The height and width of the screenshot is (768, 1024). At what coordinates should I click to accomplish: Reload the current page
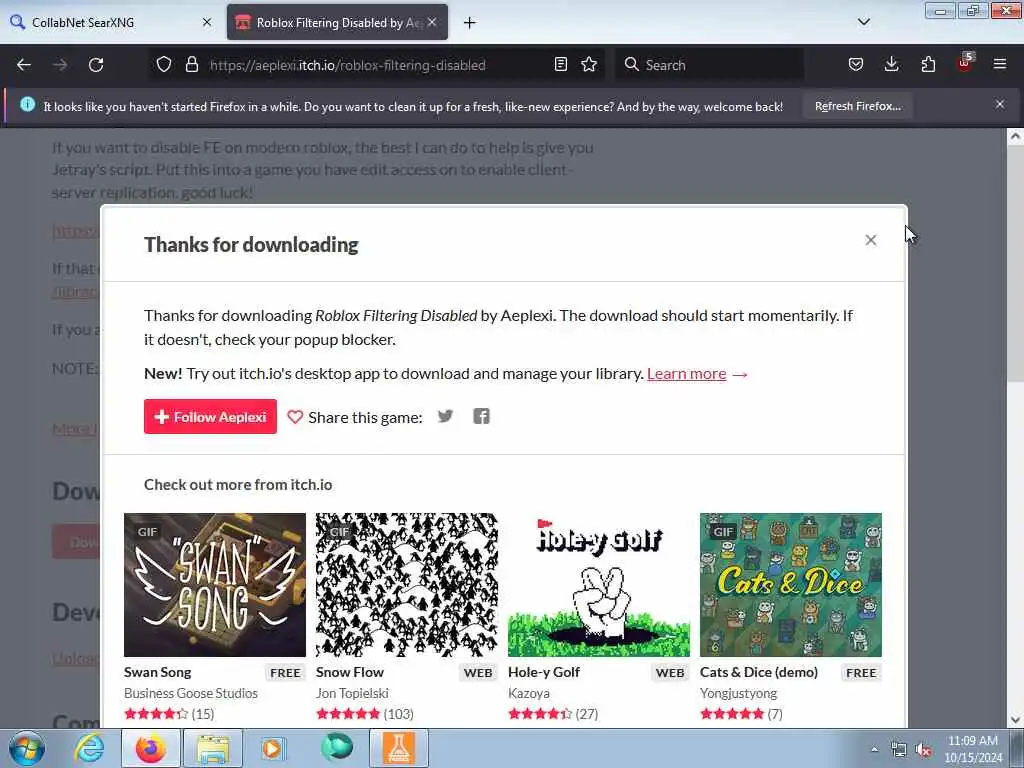click(x=96, y=65)
